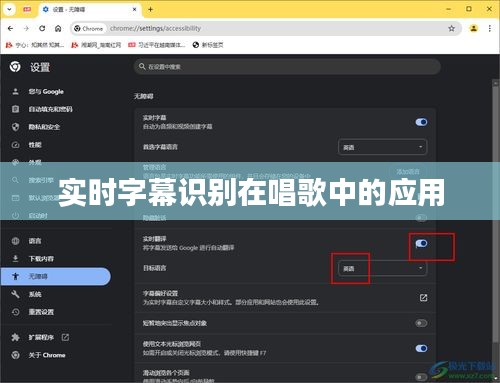Toggle the 实时字幕 switch

pos(421,122)
